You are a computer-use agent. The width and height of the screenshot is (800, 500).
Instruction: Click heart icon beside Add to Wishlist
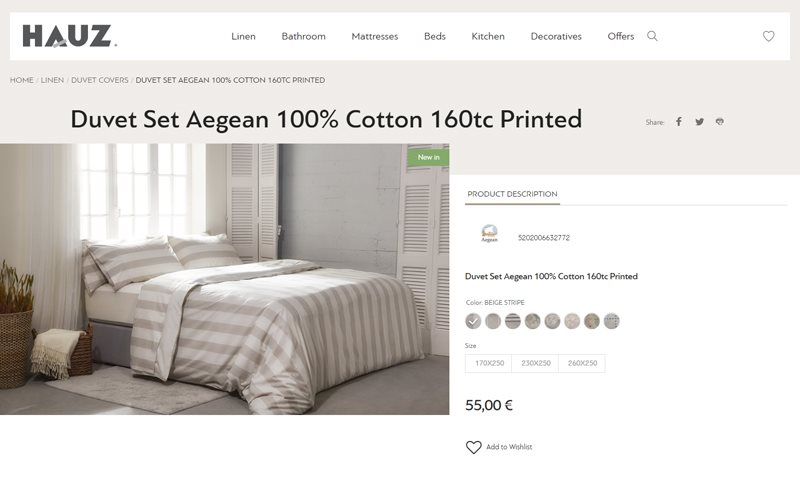473,447
